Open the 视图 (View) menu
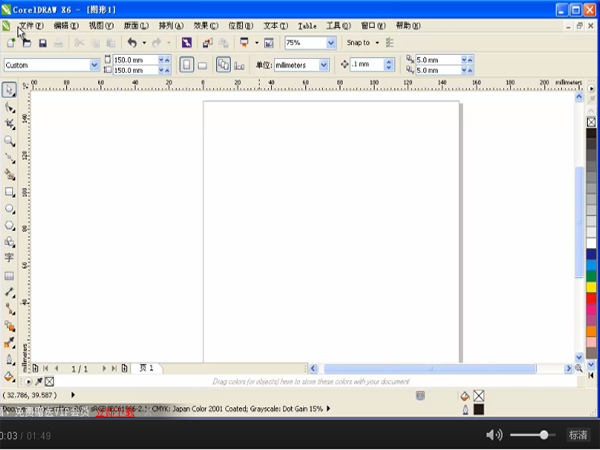 (101, 26)
